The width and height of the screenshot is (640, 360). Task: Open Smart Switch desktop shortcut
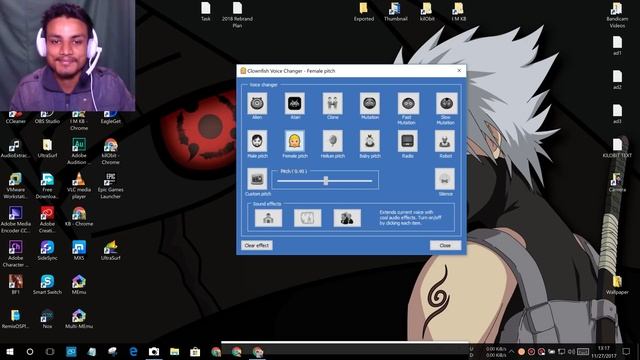coord(47,285)
